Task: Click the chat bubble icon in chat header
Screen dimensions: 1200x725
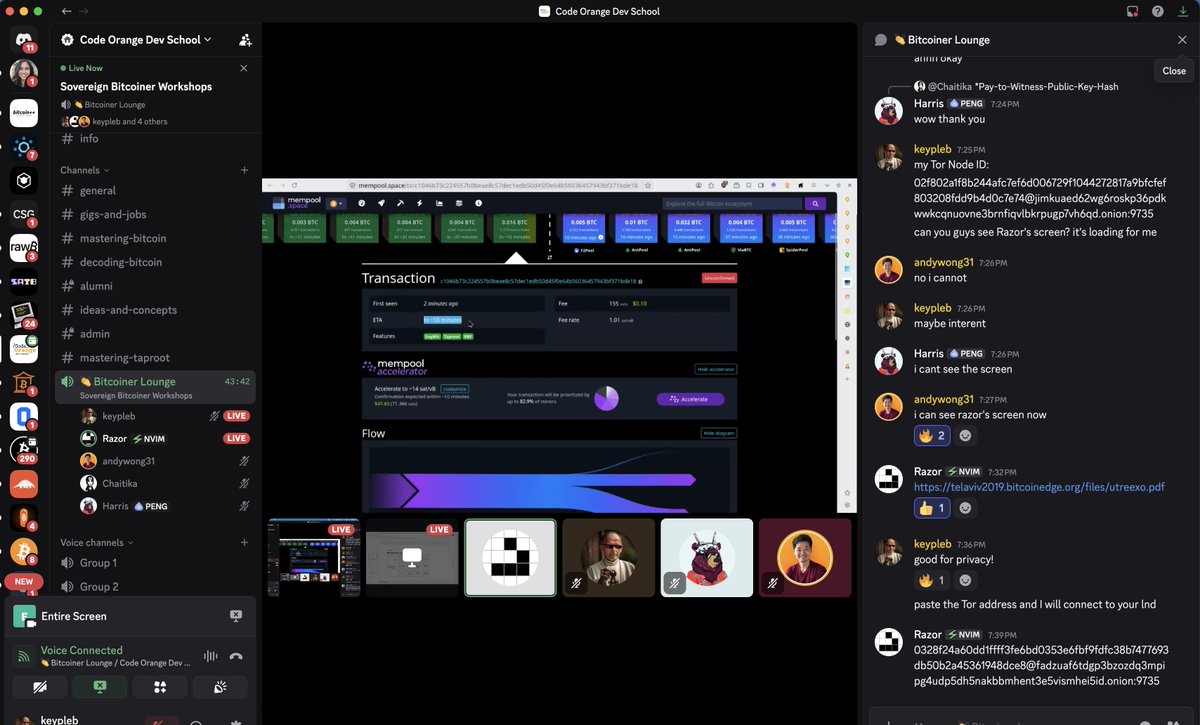Action: pos(881,40)
